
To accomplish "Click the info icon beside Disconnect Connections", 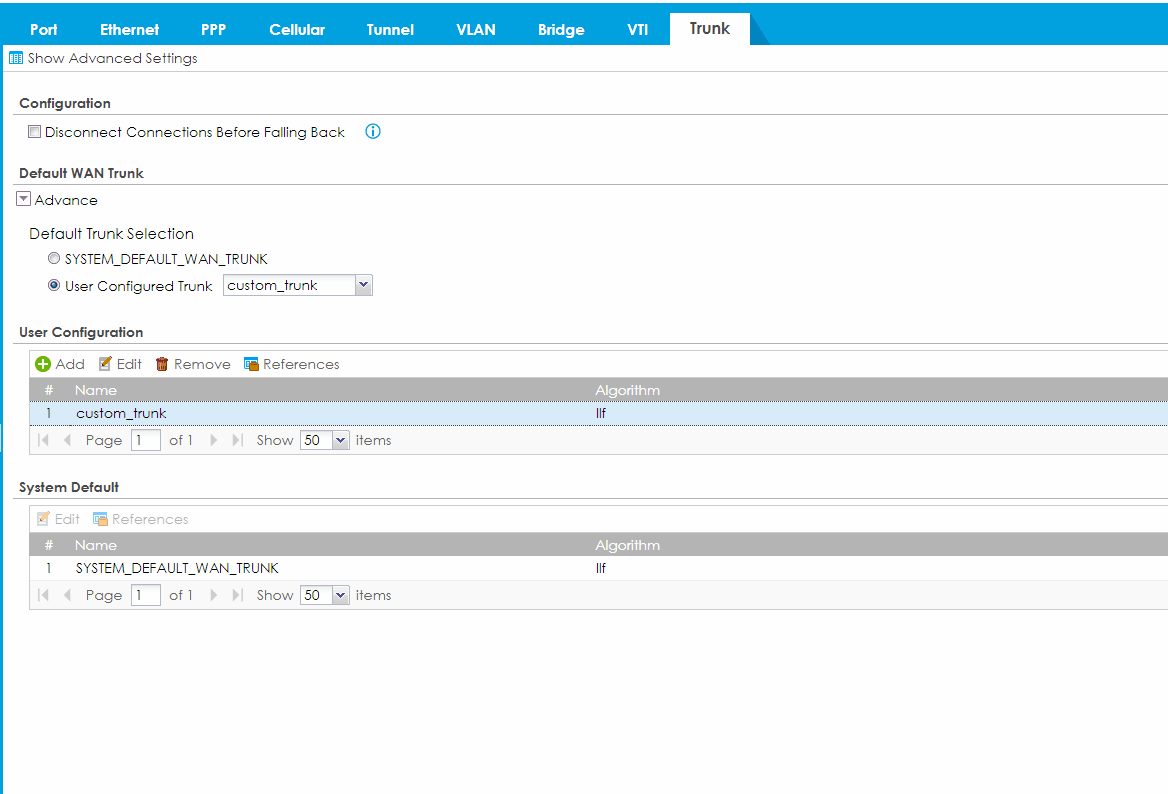I will coord(373,132).
